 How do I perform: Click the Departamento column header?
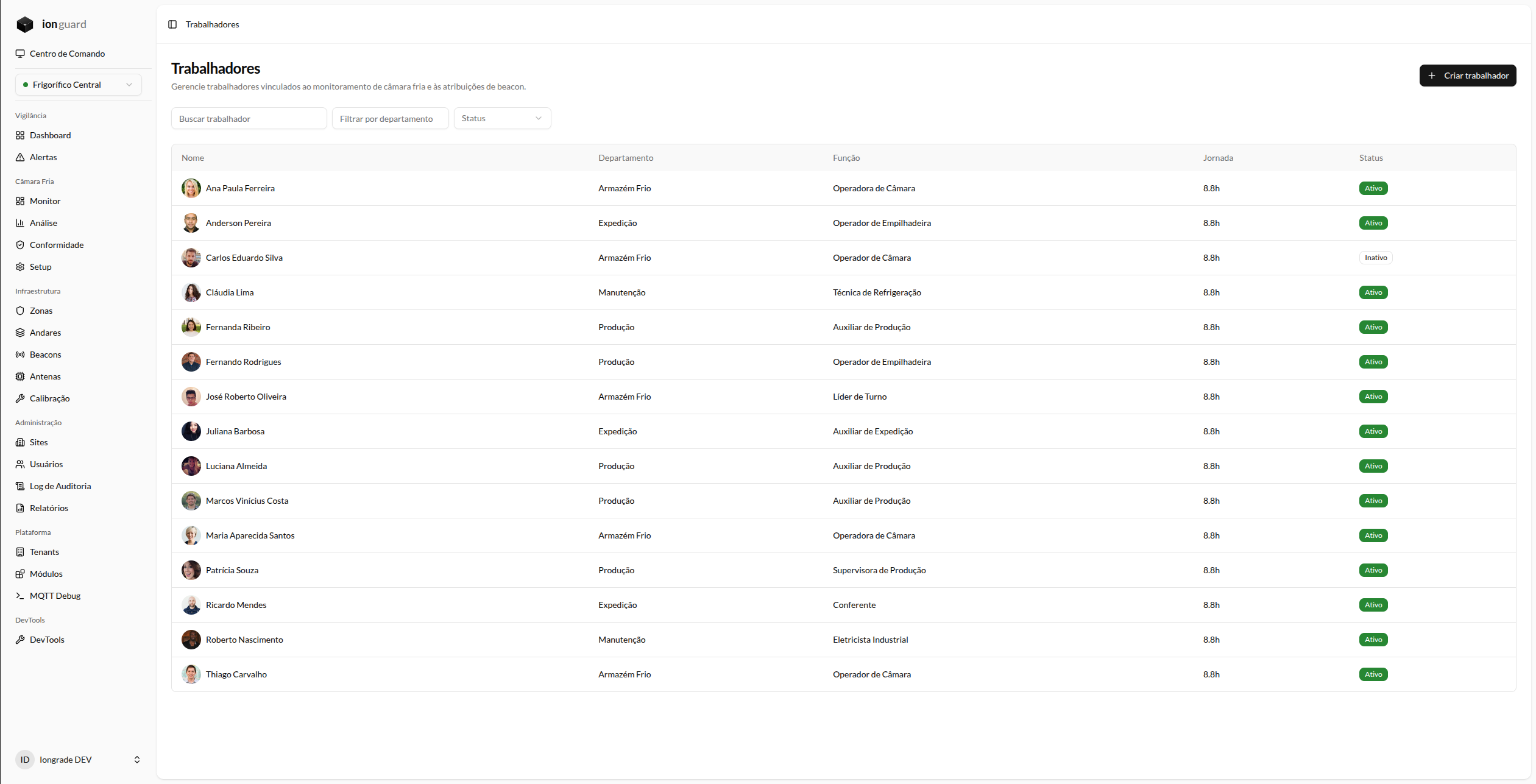(625, 158)
